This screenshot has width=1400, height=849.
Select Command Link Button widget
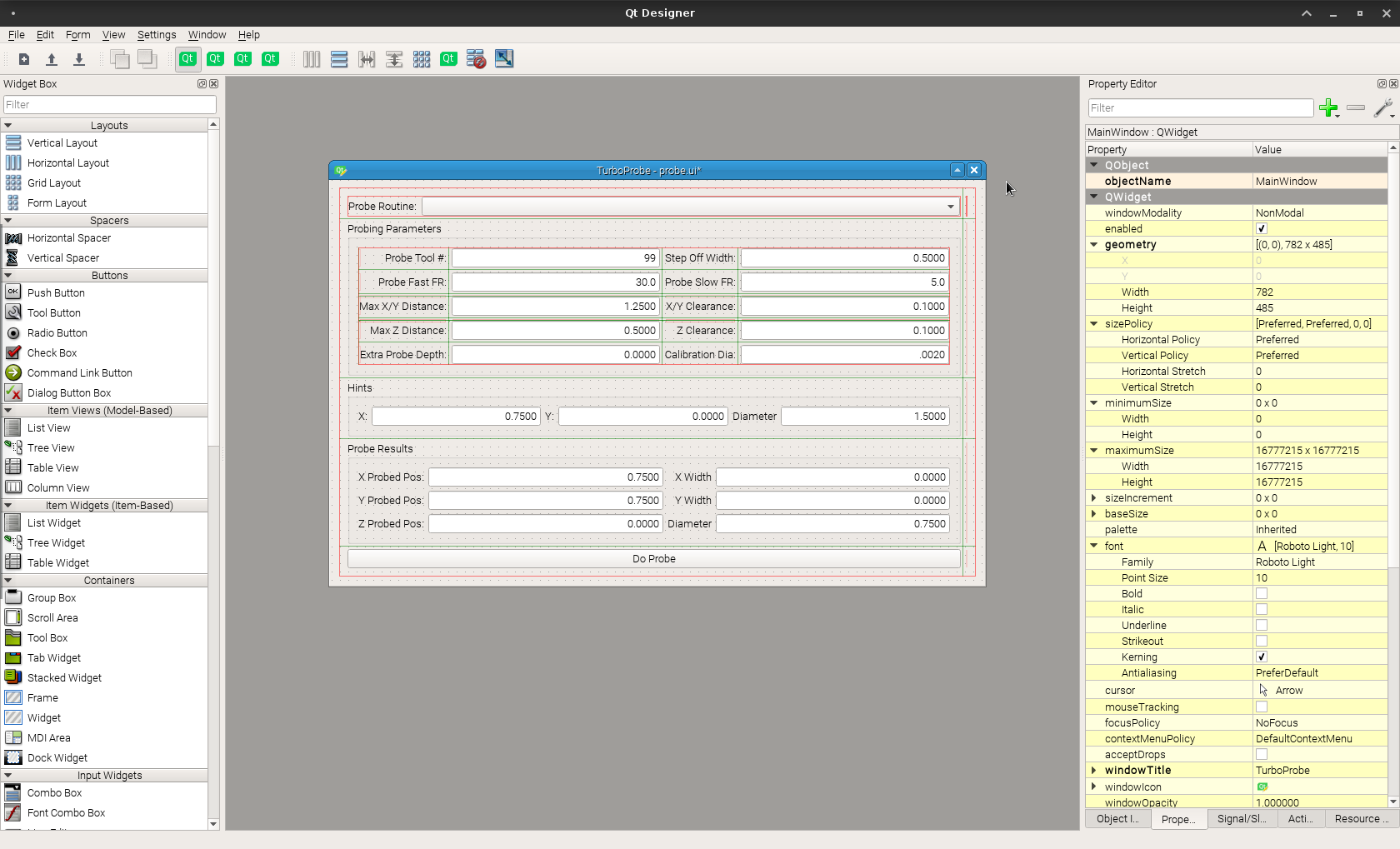pos(79,373)
